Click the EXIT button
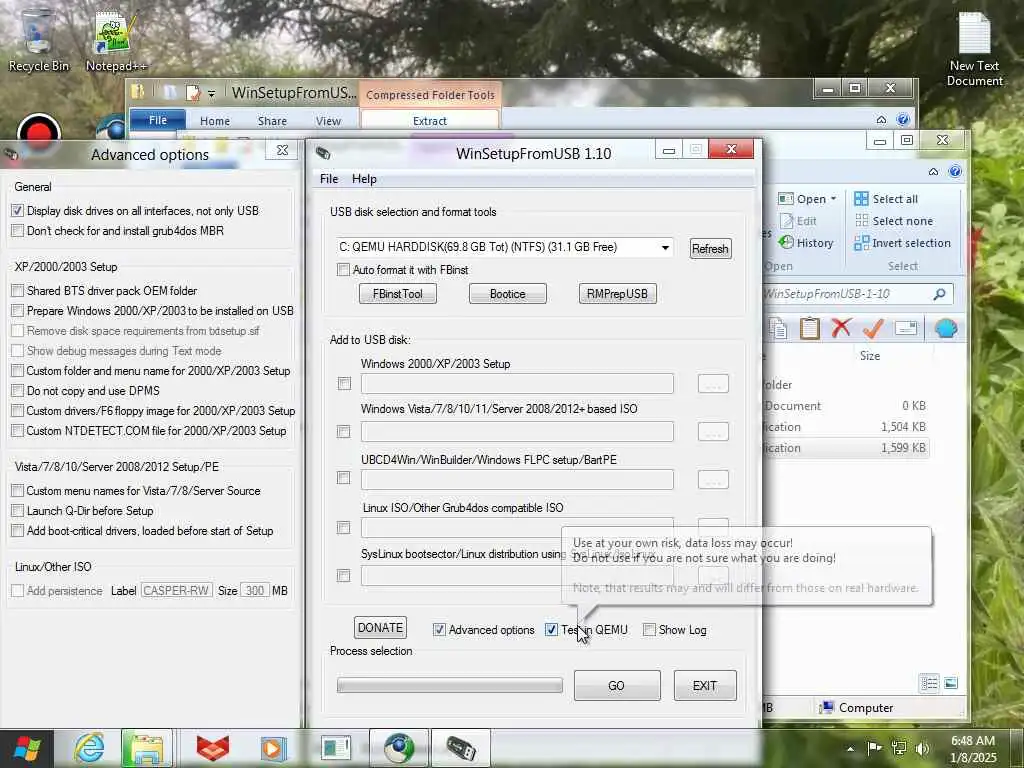This screenshot has height=768, width=1024. click(x=705, y=686)
